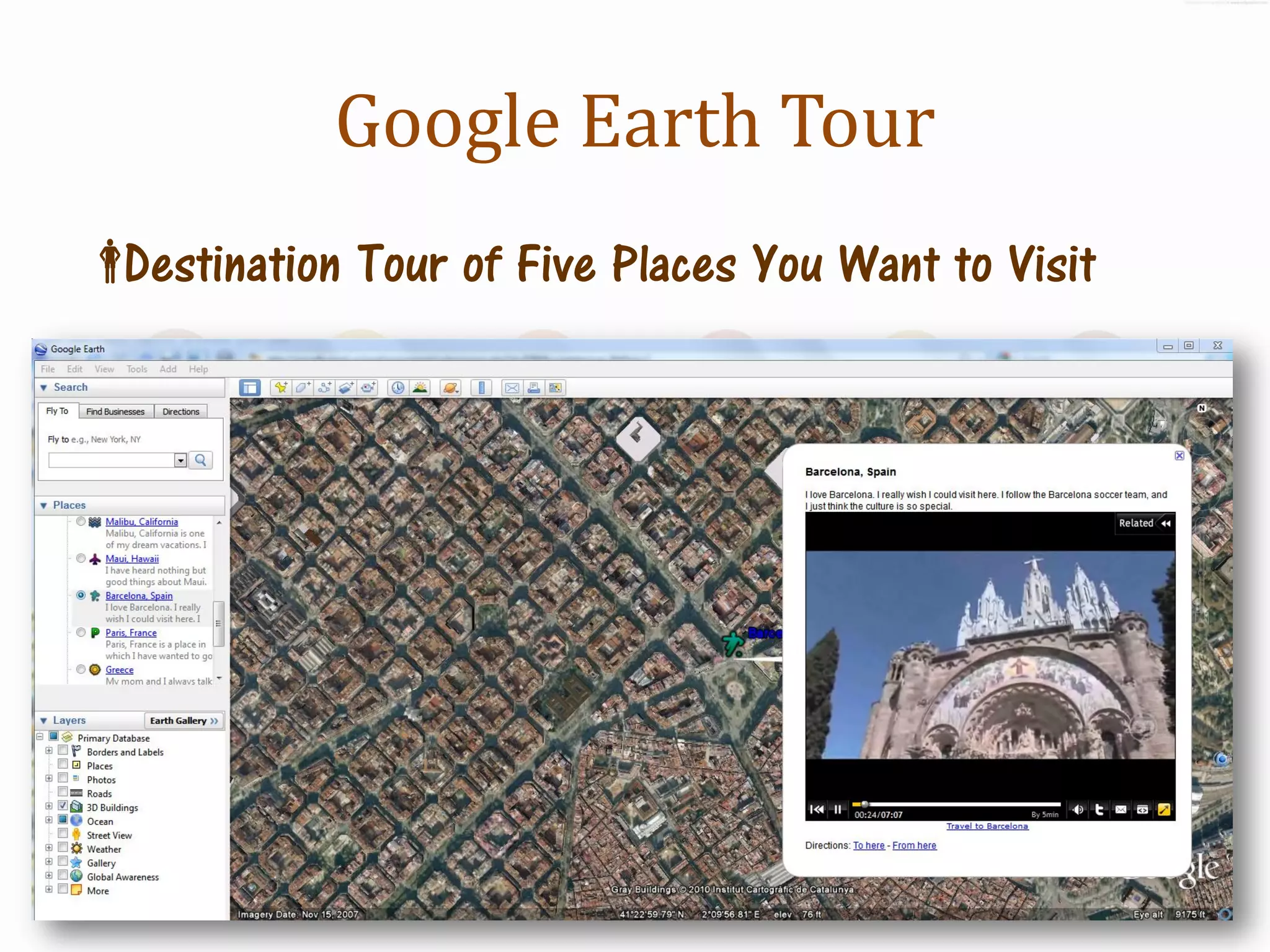Enable the Street View layer checkbox
The image size is (1270, 952).
(63, 834)
